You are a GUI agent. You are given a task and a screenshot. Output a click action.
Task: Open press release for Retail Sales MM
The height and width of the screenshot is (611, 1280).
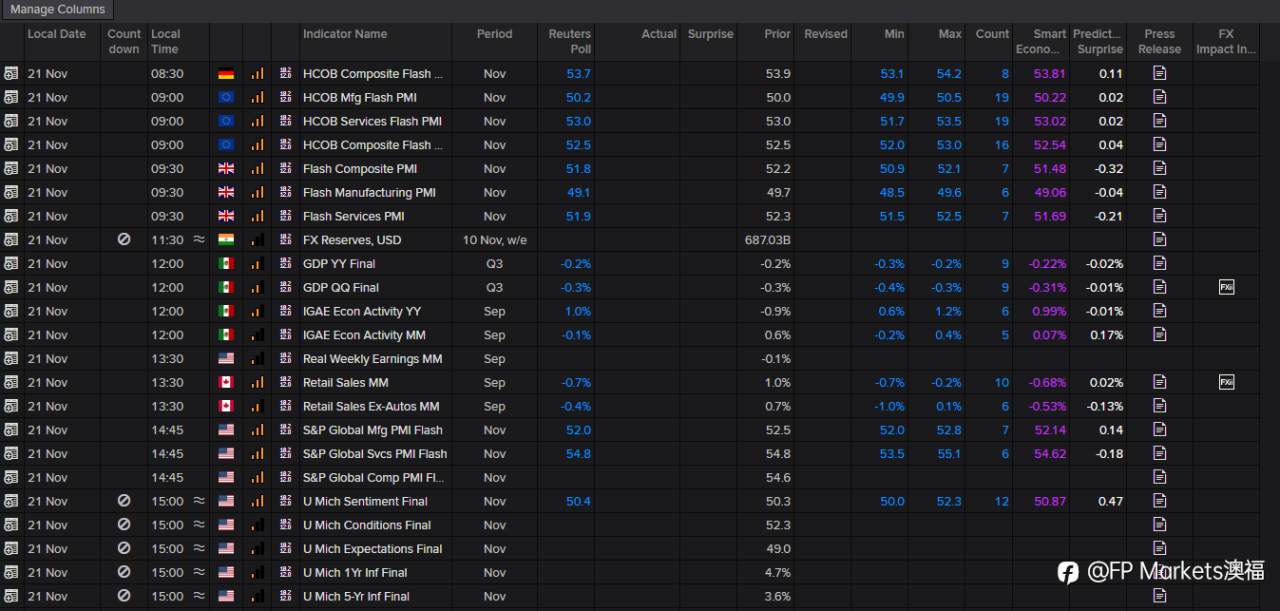1160,382
